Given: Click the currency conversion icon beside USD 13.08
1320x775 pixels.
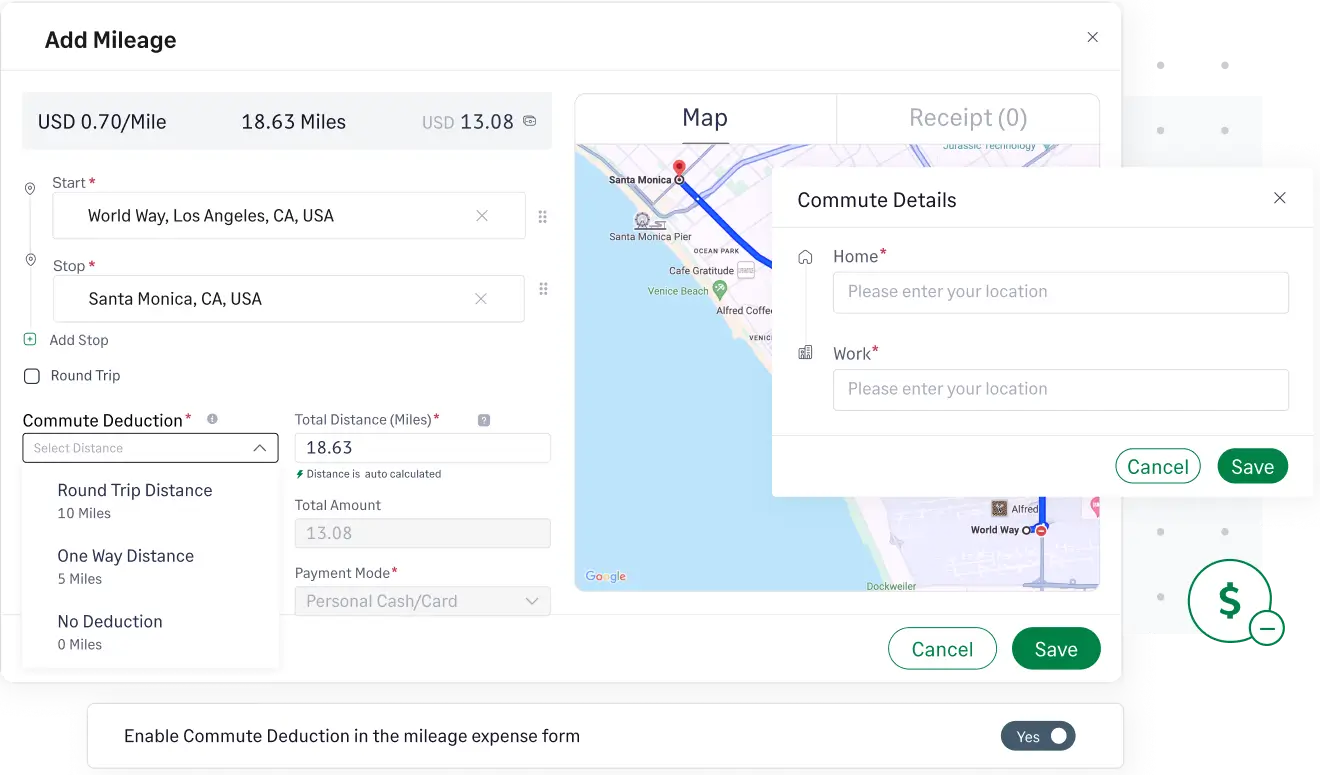Looking at the screenshot, I should (530, 121).
